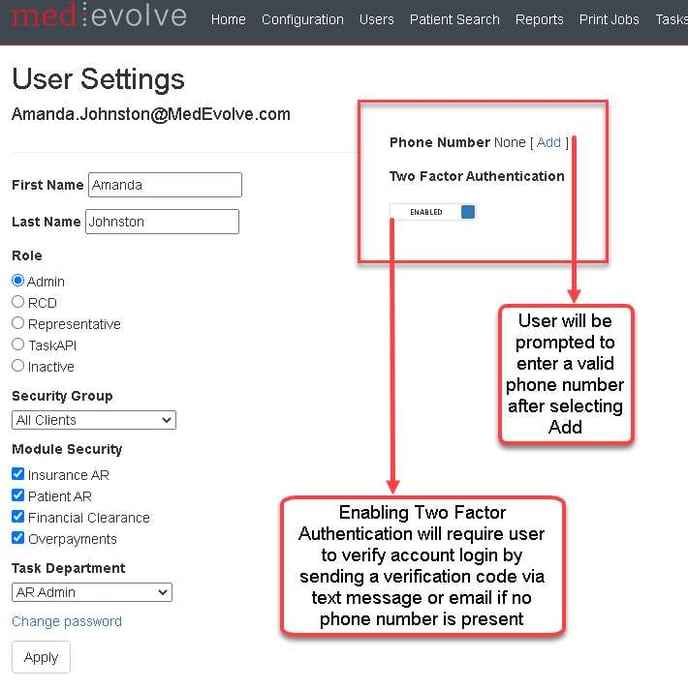Image resolution: width=688 pixels, height=689 pixels.
Task: Open the Reports menu
Action: tap(539, 20)
